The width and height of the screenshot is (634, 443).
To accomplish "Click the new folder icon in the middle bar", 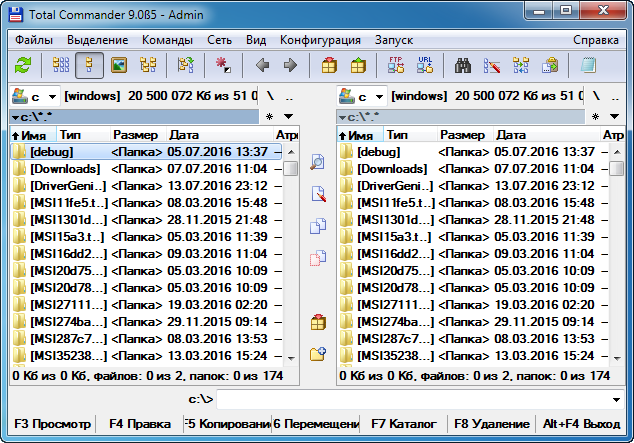I will tap(318, 353).
